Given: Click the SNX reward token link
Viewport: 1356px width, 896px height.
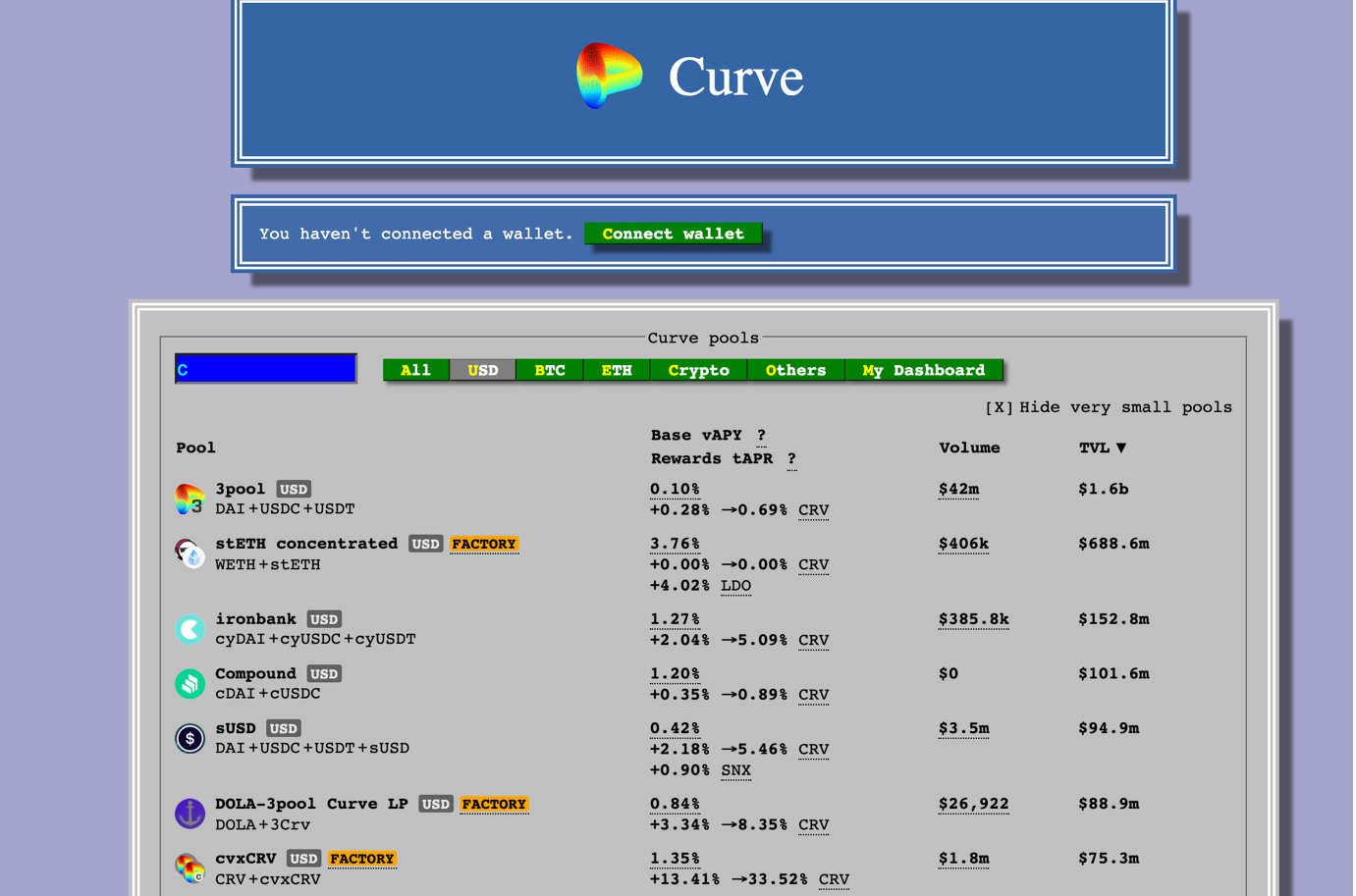Looking at the screenshot, I should (735, 770).
